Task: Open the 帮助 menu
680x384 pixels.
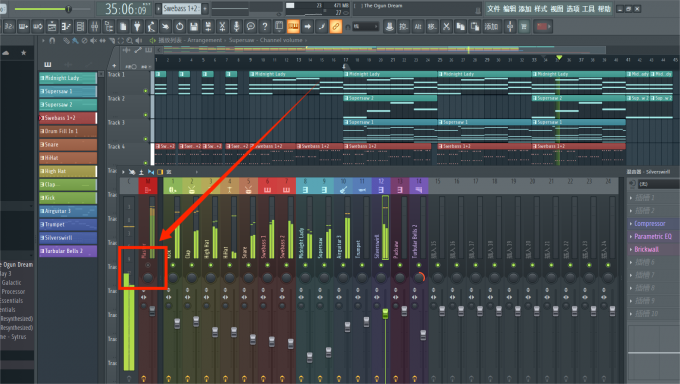Action: [x=604, y=9]
